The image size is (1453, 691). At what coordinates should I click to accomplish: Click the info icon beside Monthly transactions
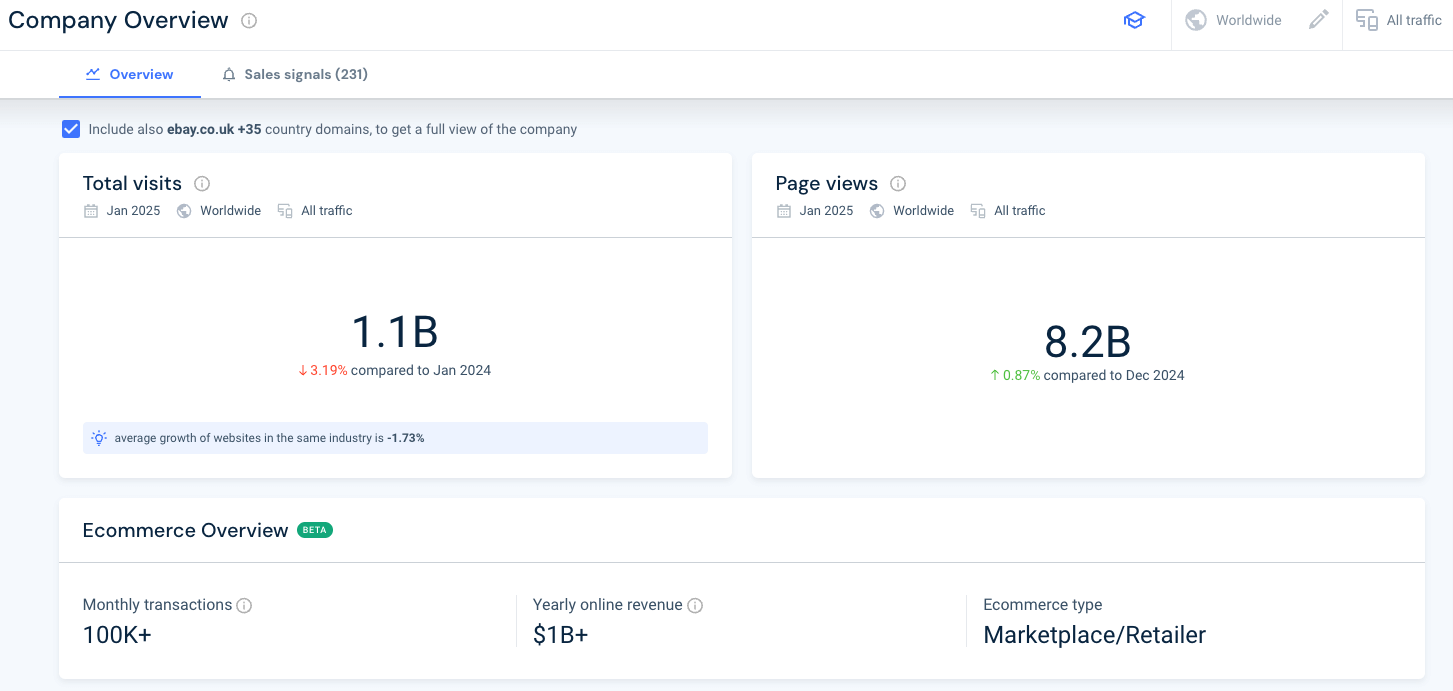point(246,605)
